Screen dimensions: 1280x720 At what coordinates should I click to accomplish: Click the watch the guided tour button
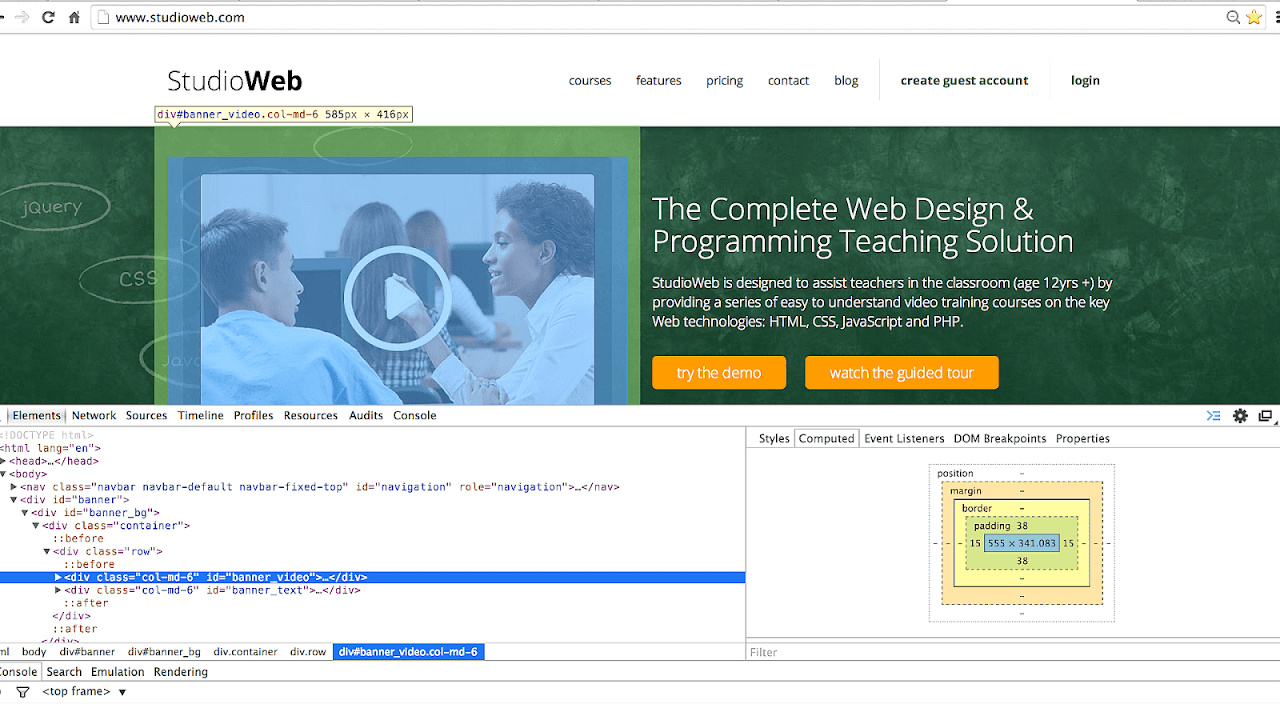coord(902,373)
